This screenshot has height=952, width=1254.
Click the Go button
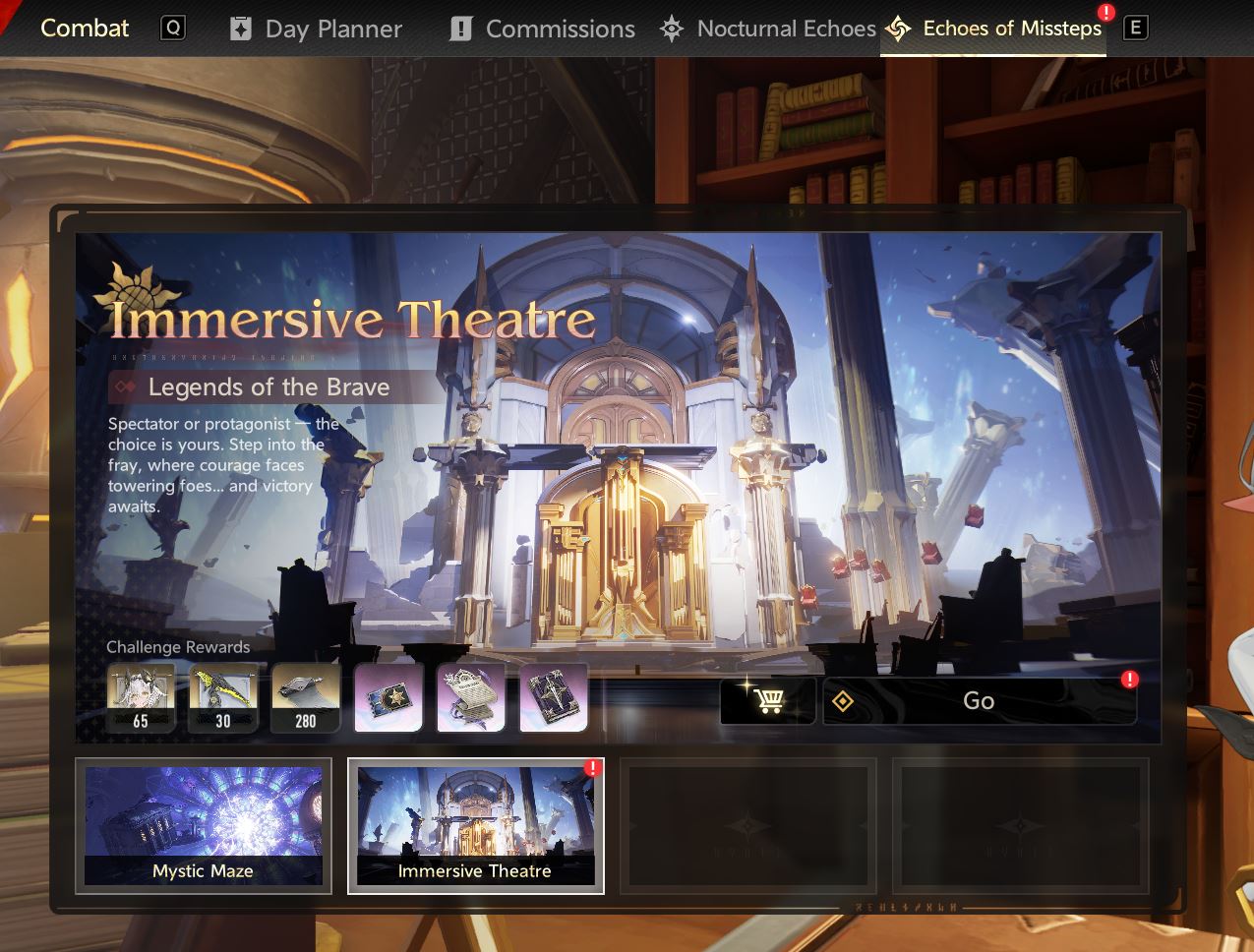tap(980, 701)
